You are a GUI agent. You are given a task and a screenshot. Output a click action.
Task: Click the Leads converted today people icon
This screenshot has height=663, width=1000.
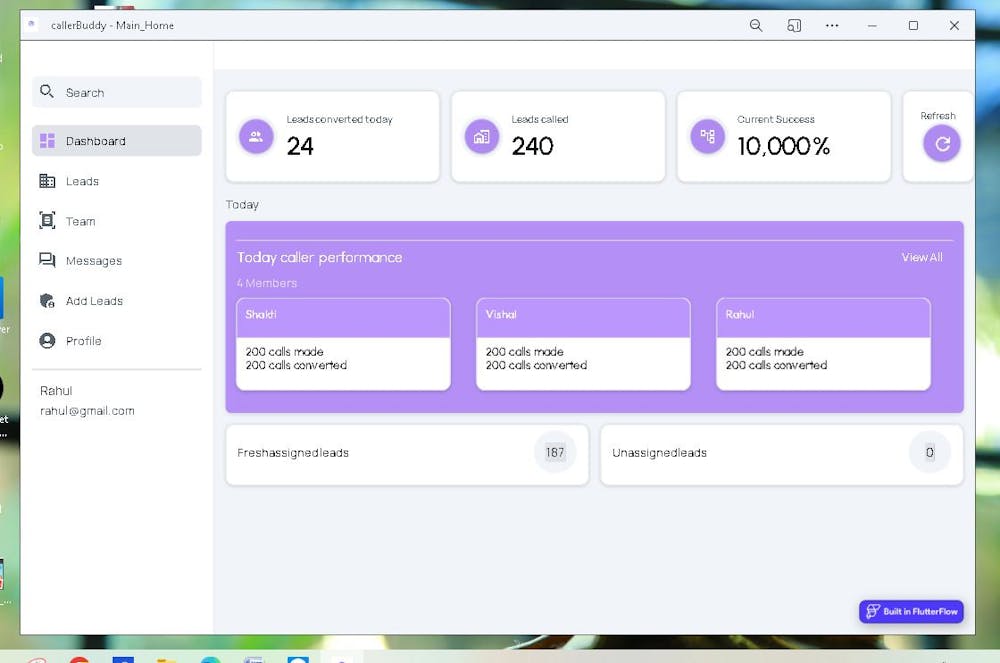tap(256, 136)
